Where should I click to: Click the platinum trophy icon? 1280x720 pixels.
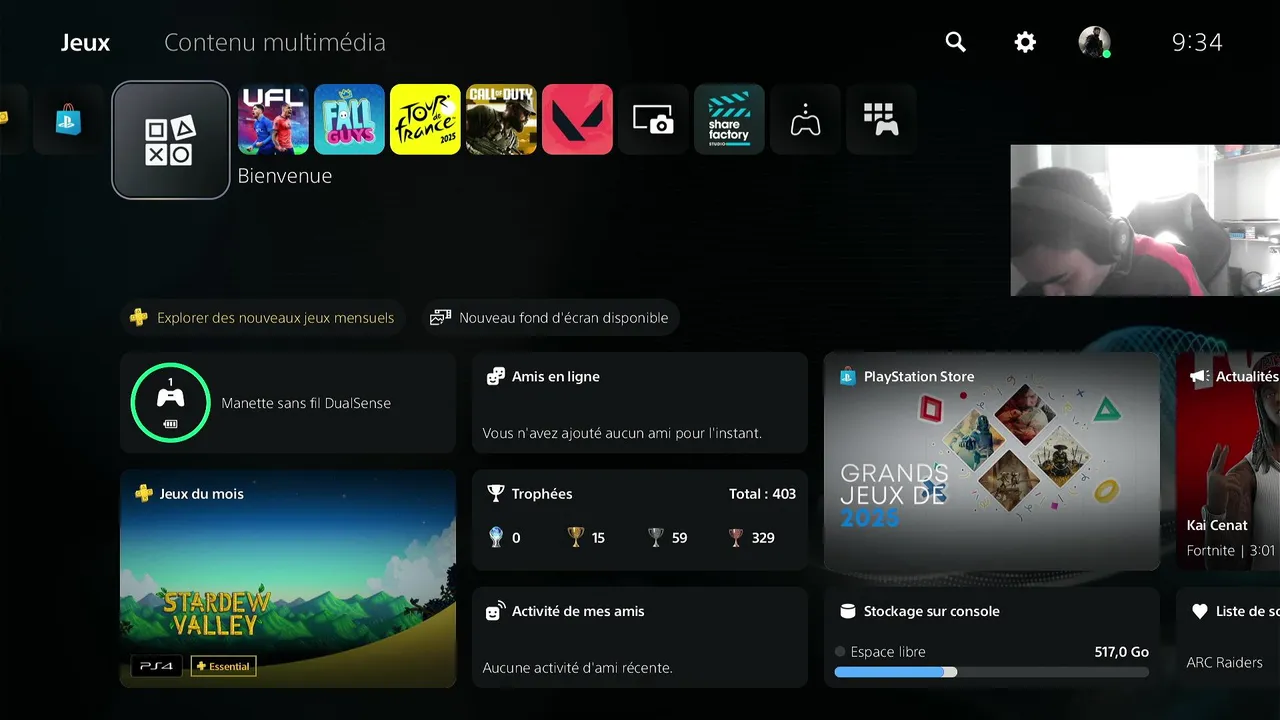[496, 537]
